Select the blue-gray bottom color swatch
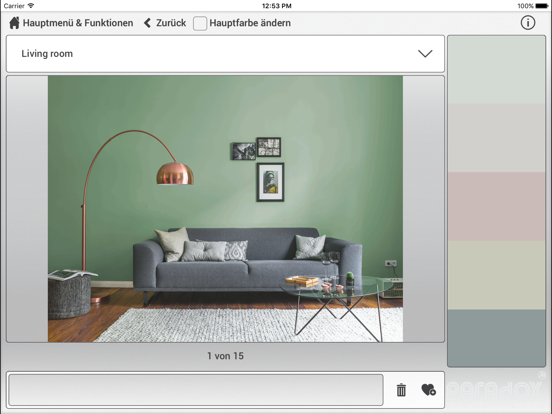552x414 pixels. pyautogui.click(x=496, y=338)
